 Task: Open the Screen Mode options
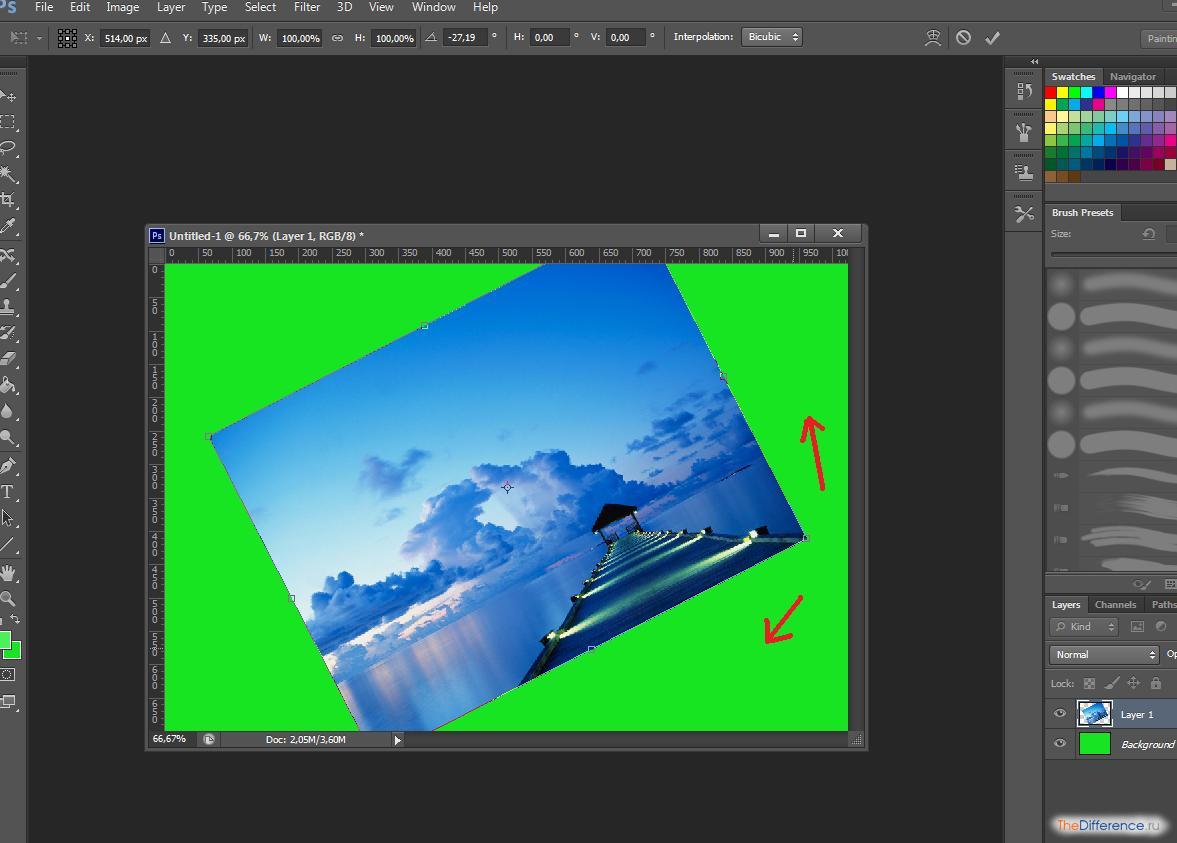8,702
